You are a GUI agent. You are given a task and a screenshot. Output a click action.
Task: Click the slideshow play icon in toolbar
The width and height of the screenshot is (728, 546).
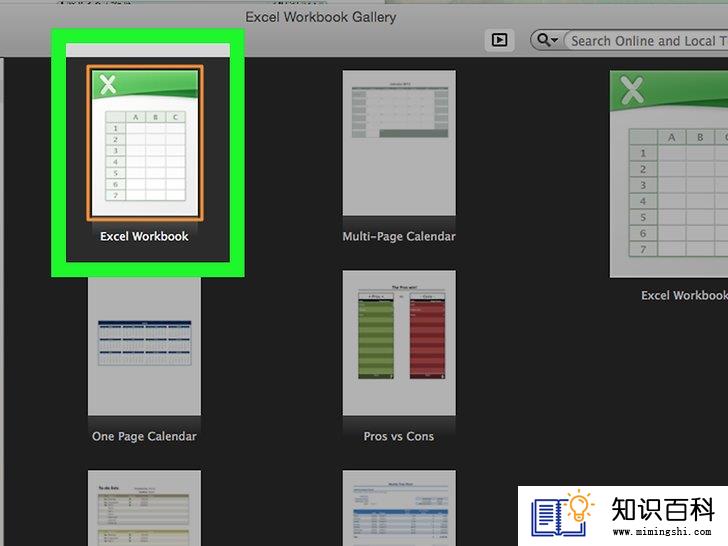click(499, 40)
